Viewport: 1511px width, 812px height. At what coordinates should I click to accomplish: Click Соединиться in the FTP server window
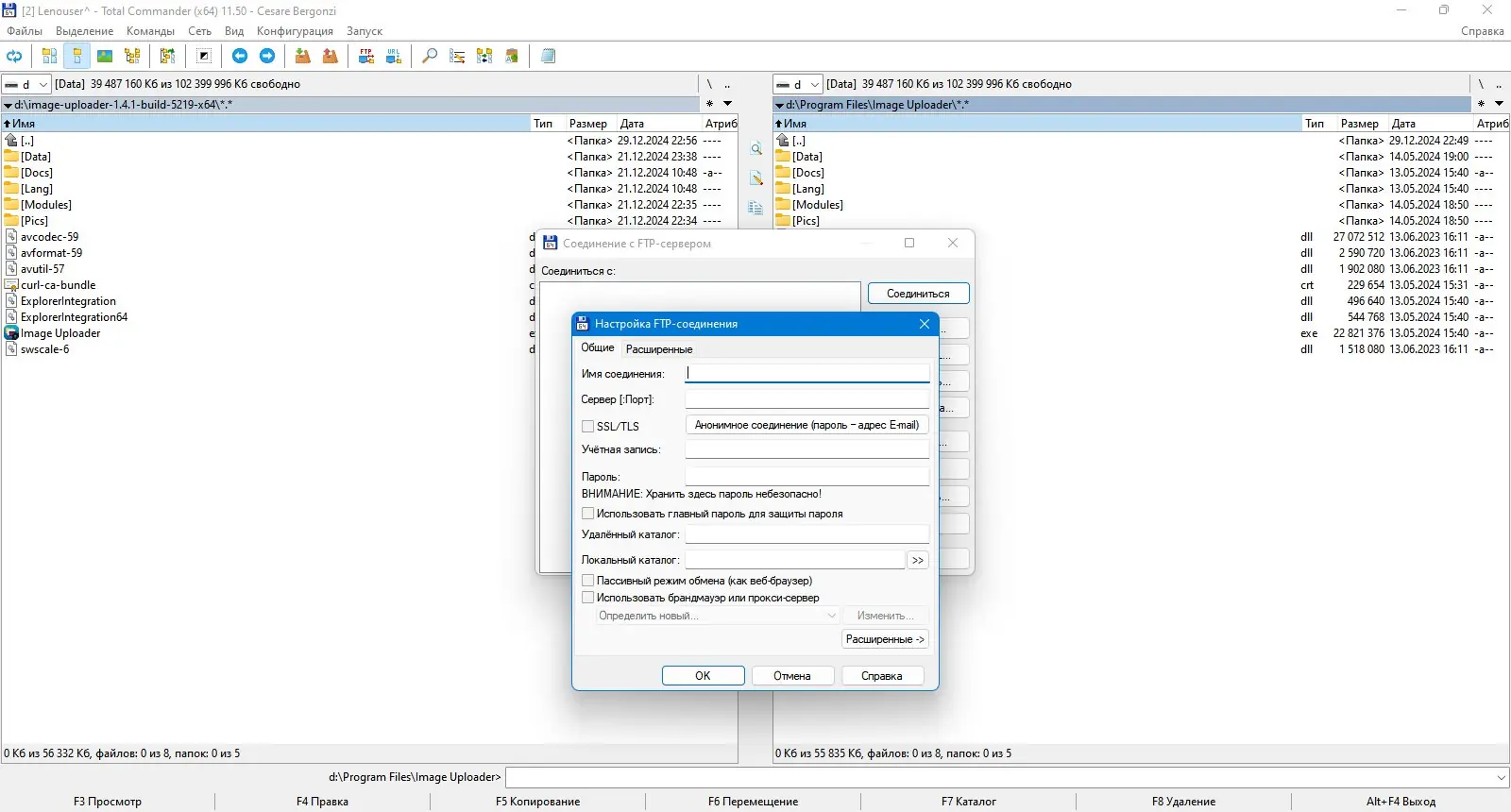pos(918,294)
